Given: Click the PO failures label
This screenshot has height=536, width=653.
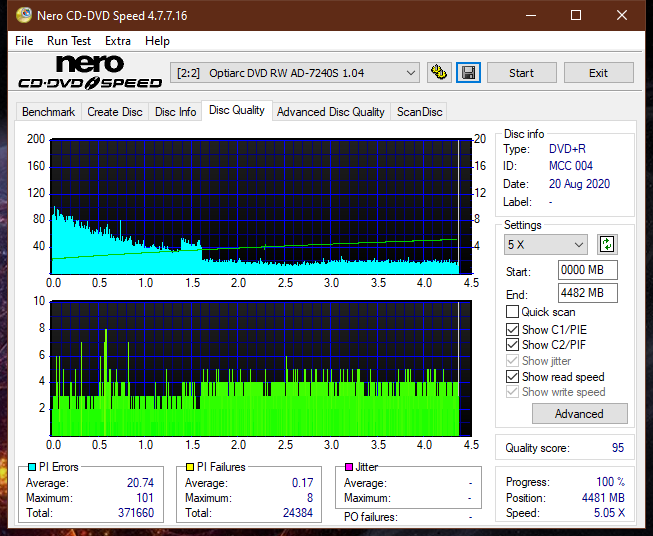Looking at the screenshot, I should 371,517.
